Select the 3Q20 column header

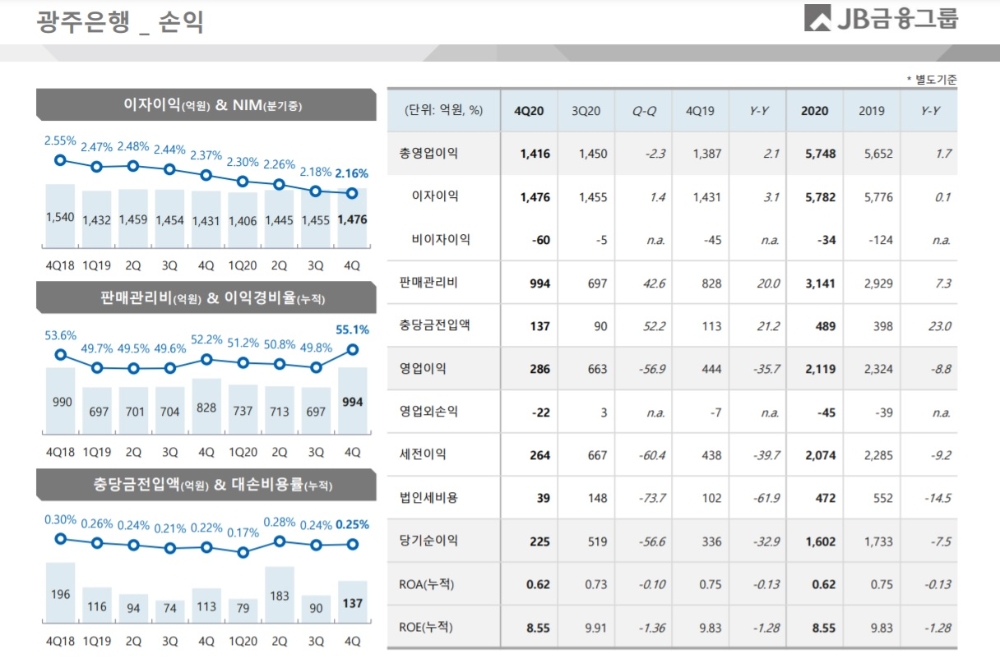586,111
